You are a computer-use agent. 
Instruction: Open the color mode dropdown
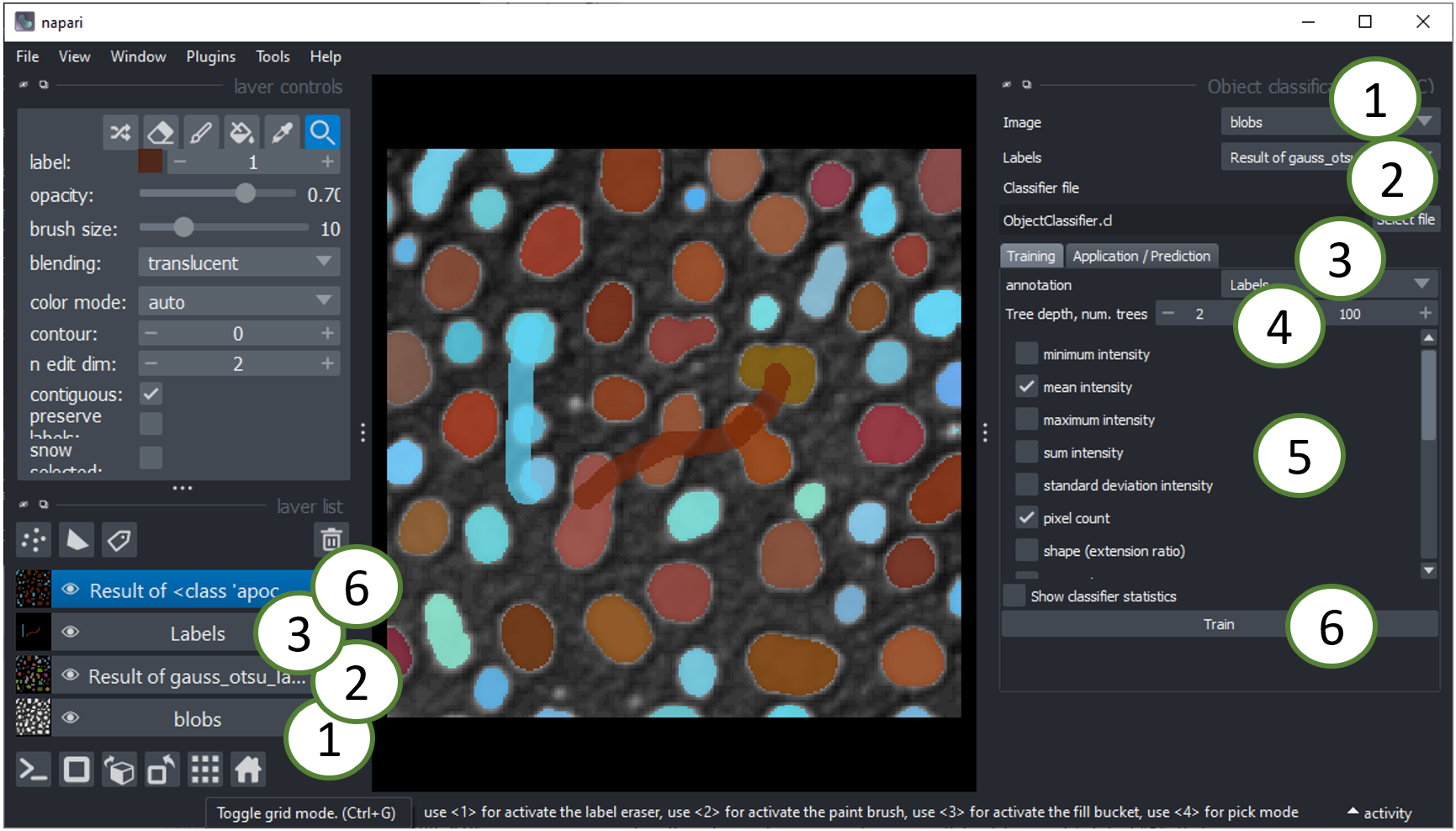pos(238,301)
